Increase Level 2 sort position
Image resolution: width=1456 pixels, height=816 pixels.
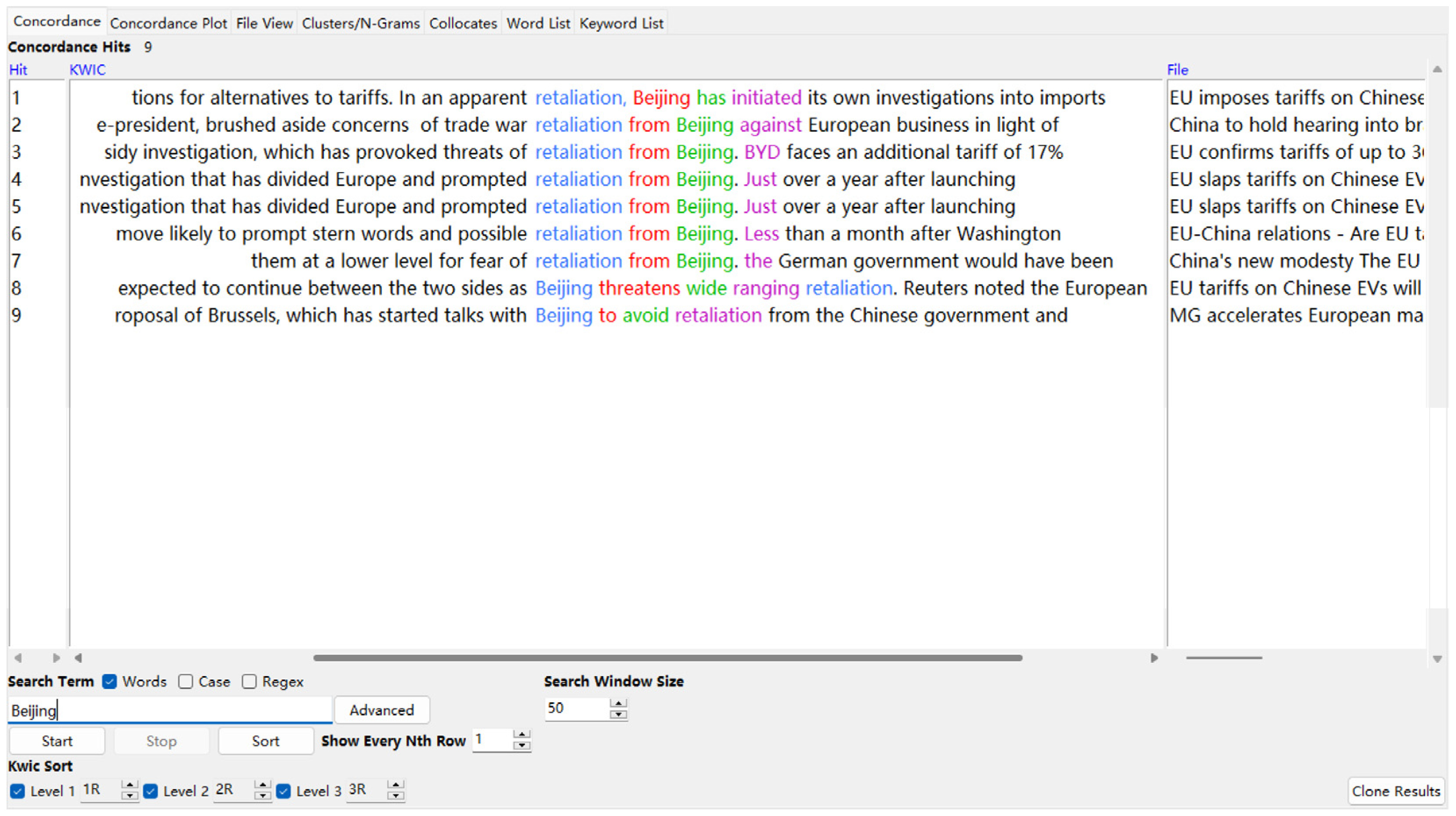pos(262,785)
